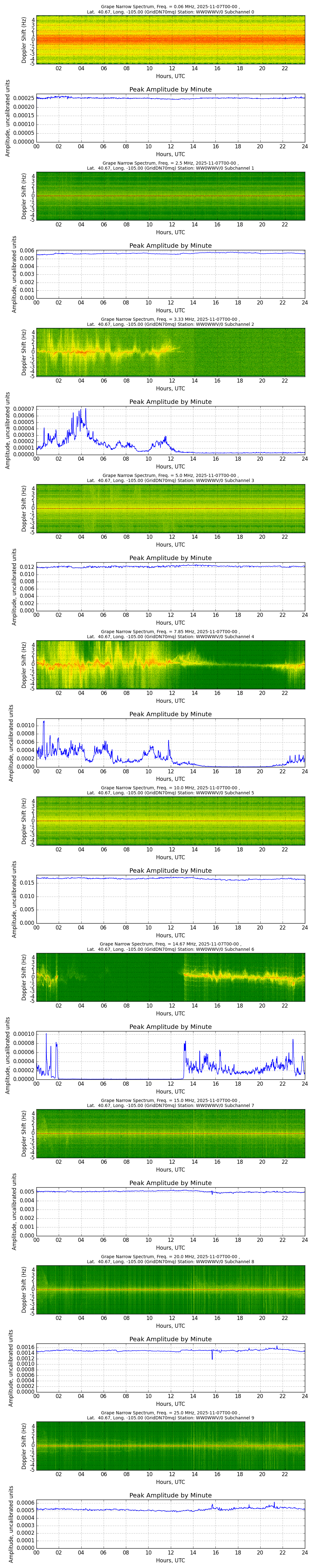Click 'Doppler Shift (Hz)' axis label on 7.85 MHz spectrogram
Image resolution: width=314 pixels, height=1568 pixels.
pyautogui.click(x=24, y=665)
